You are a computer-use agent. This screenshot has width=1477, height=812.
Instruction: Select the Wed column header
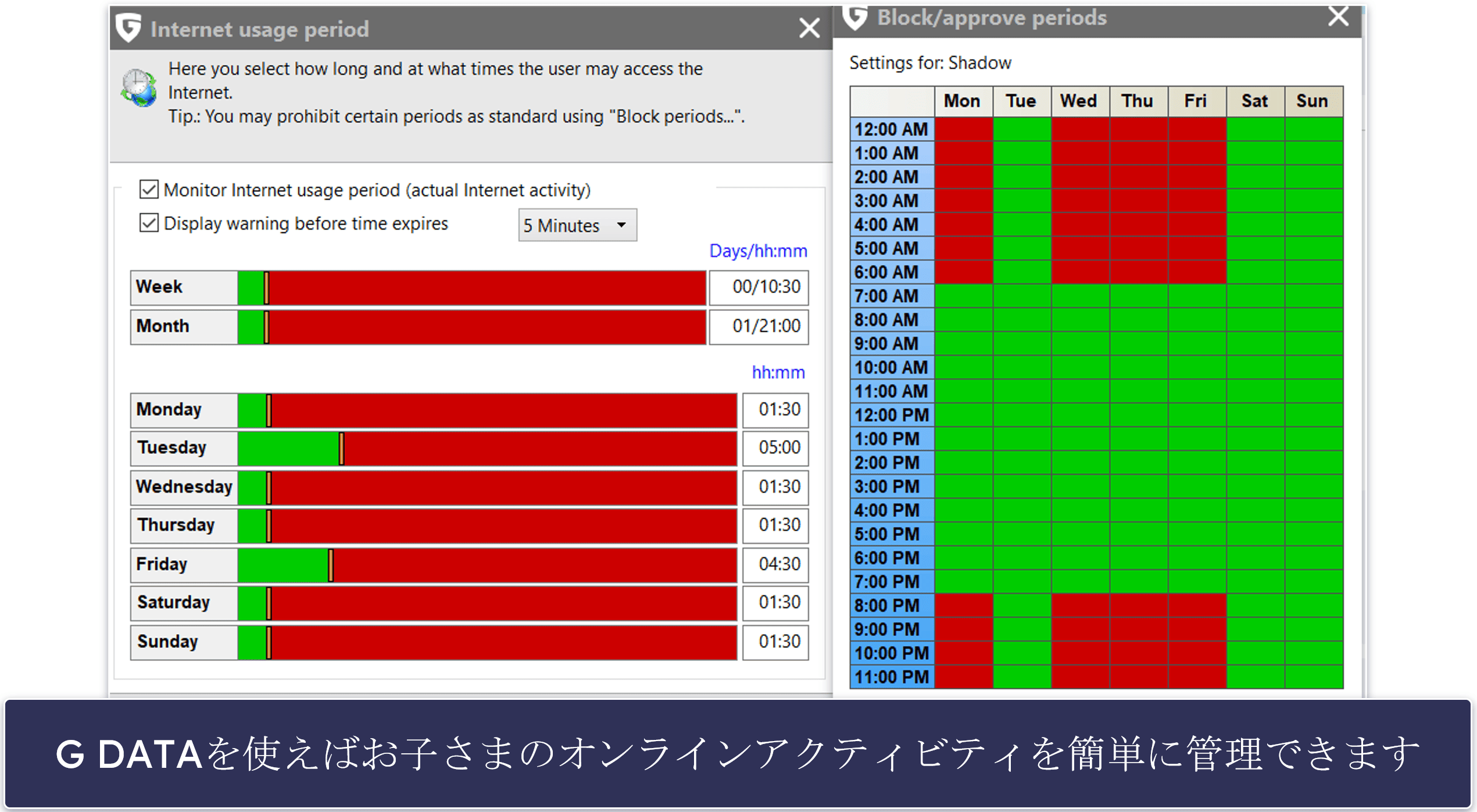click(1080, 101)
